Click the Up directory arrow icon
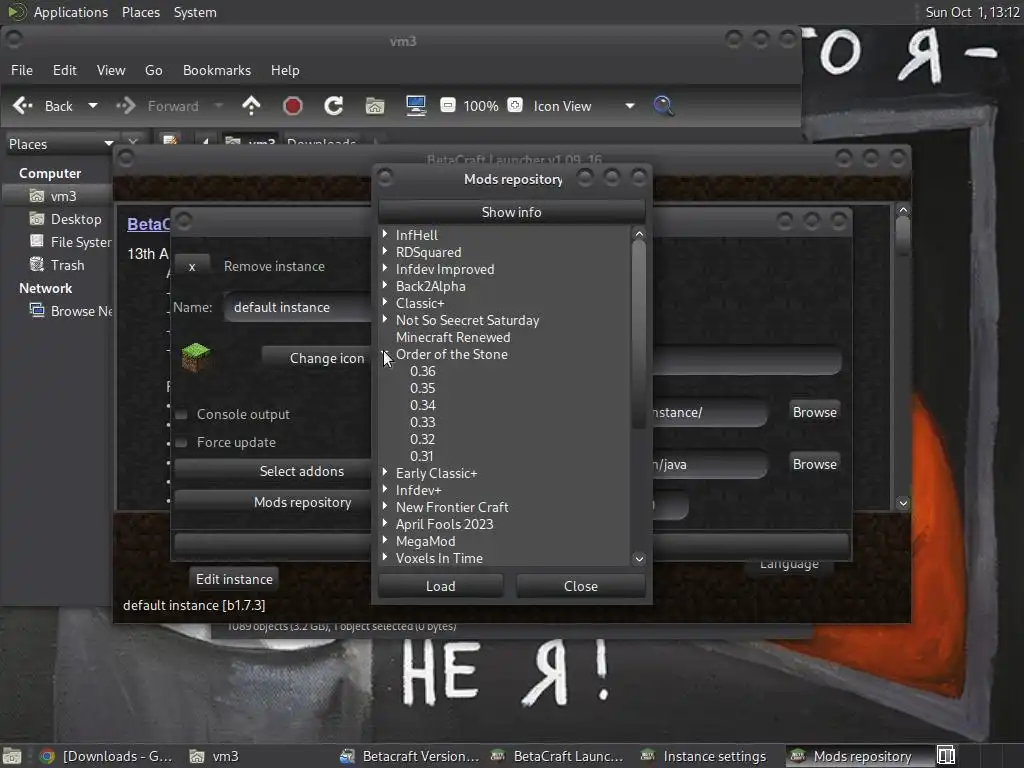Screen dimensions: 1024x768 click(251, 106)
